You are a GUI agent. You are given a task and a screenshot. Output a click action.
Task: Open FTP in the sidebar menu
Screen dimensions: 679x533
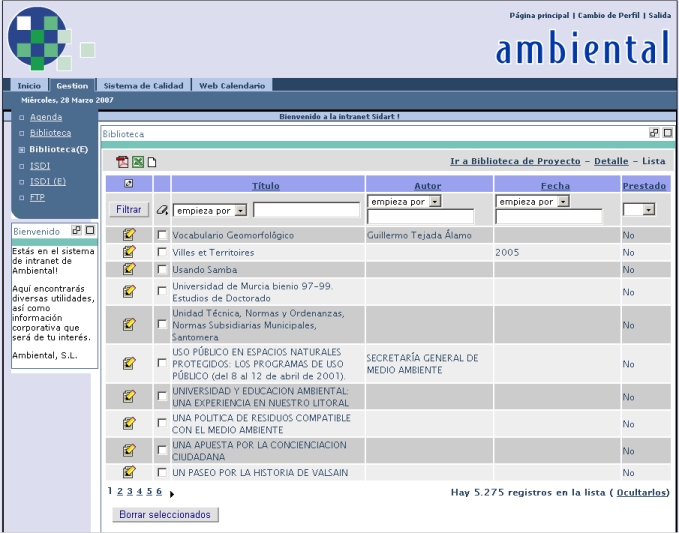coord(37,197)
